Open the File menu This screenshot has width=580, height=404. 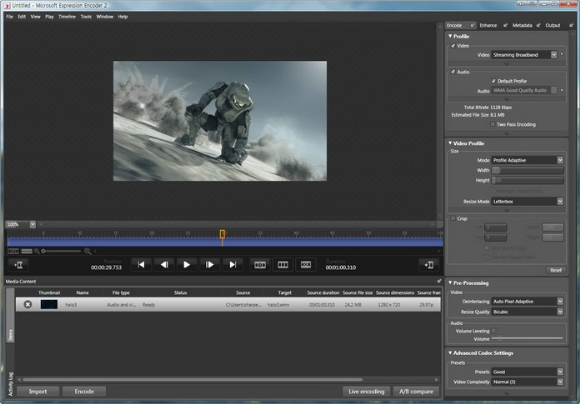pyautogui.click(x=10, y=17)
